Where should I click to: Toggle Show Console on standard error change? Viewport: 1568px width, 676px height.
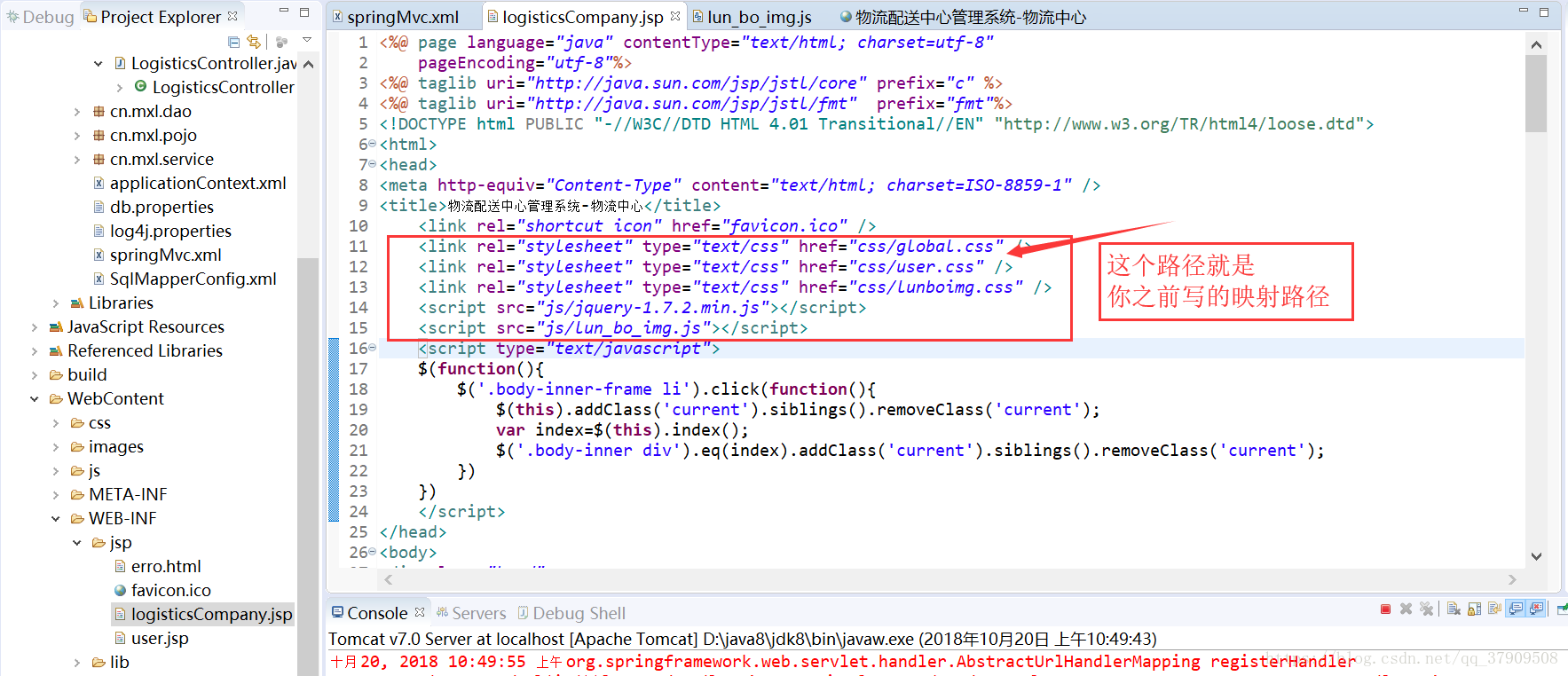tap(1535, 609)
